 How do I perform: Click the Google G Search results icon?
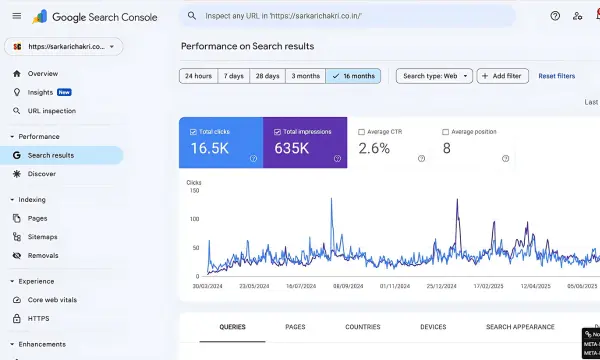(17, 155)
